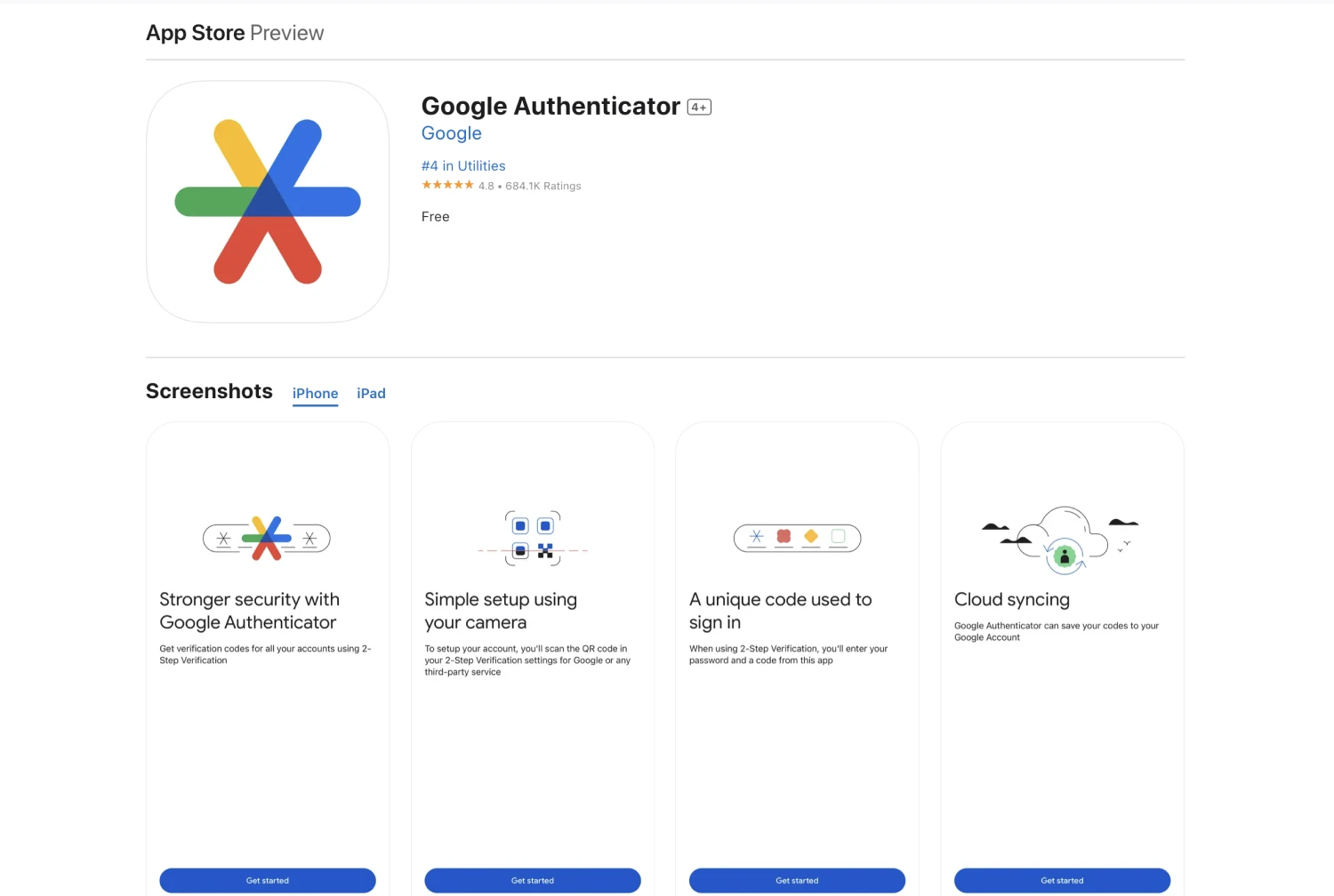Click the App Store Preview header

point(235,33)
